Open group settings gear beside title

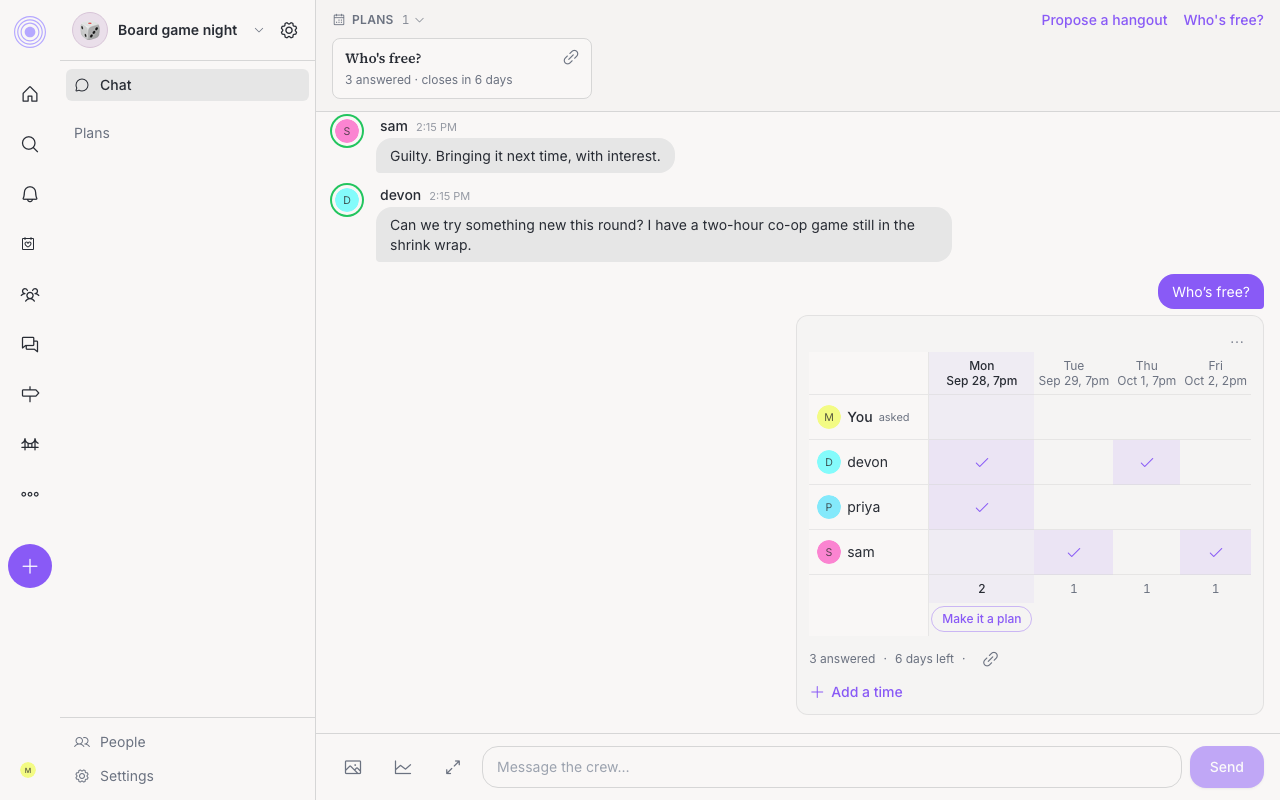(x=289, y=30)
